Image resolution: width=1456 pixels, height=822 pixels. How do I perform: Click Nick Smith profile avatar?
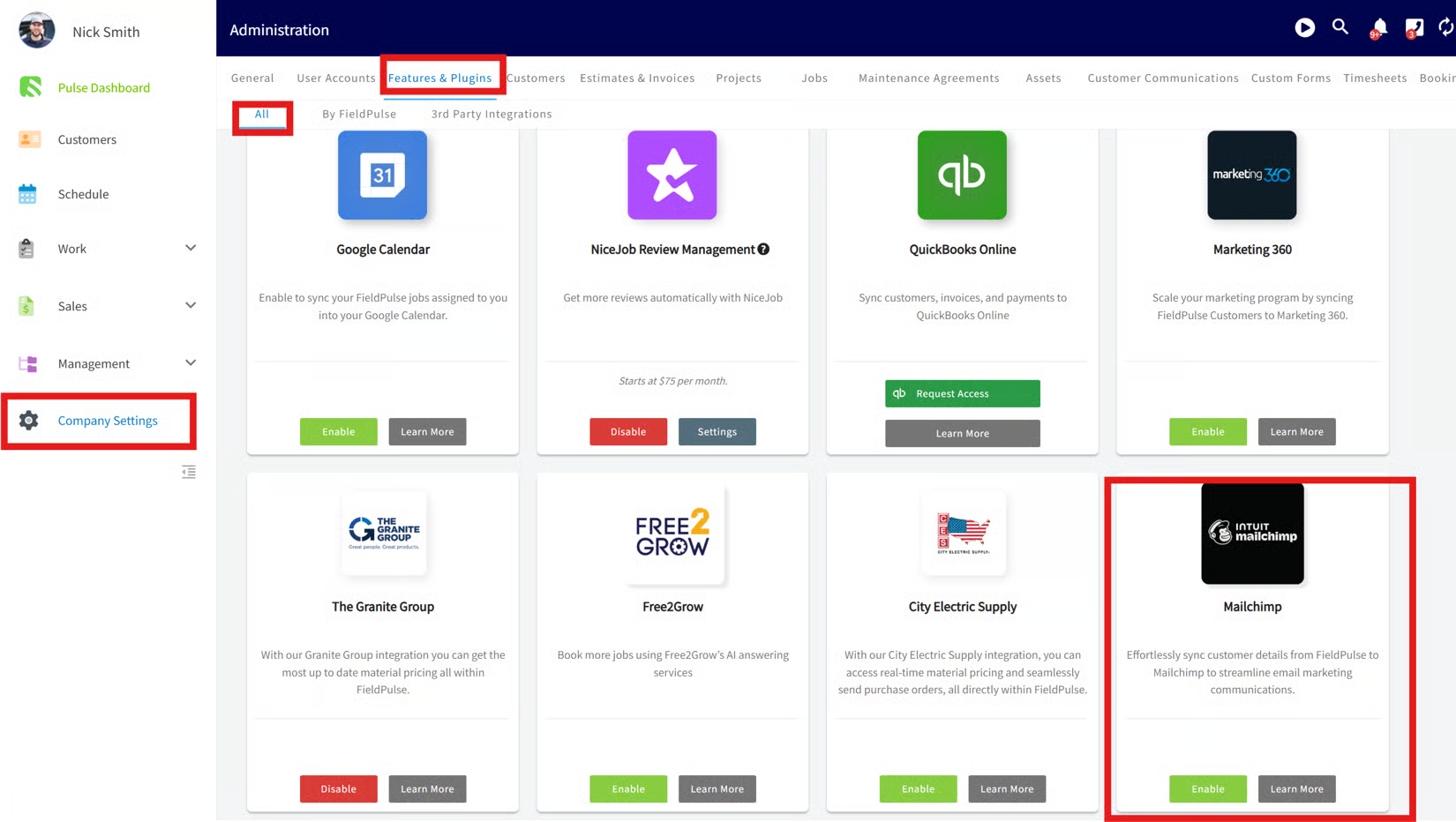point(37,31)
